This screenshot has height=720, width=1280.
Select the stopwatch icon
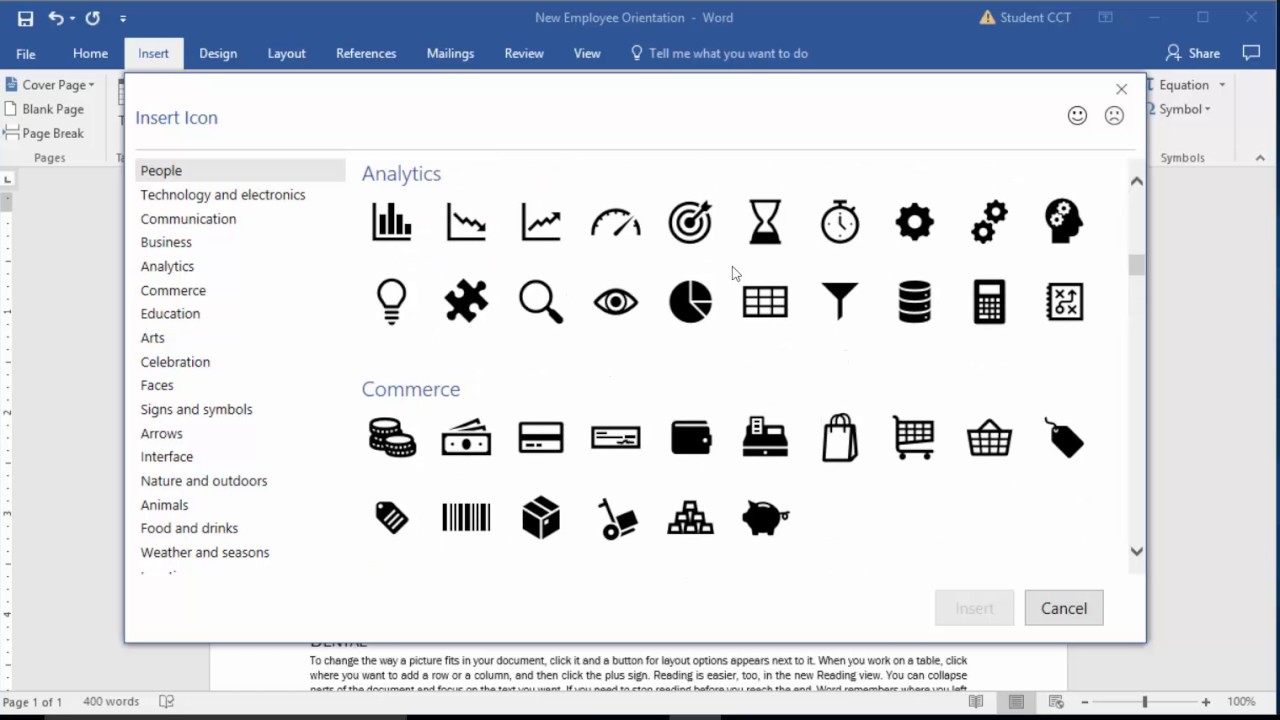(x=840, y=222)
